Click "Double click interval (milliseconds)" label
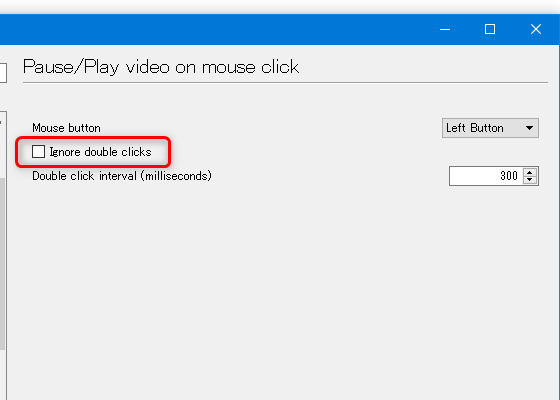This screenshot has height=400, width=560. coord(122,176)
